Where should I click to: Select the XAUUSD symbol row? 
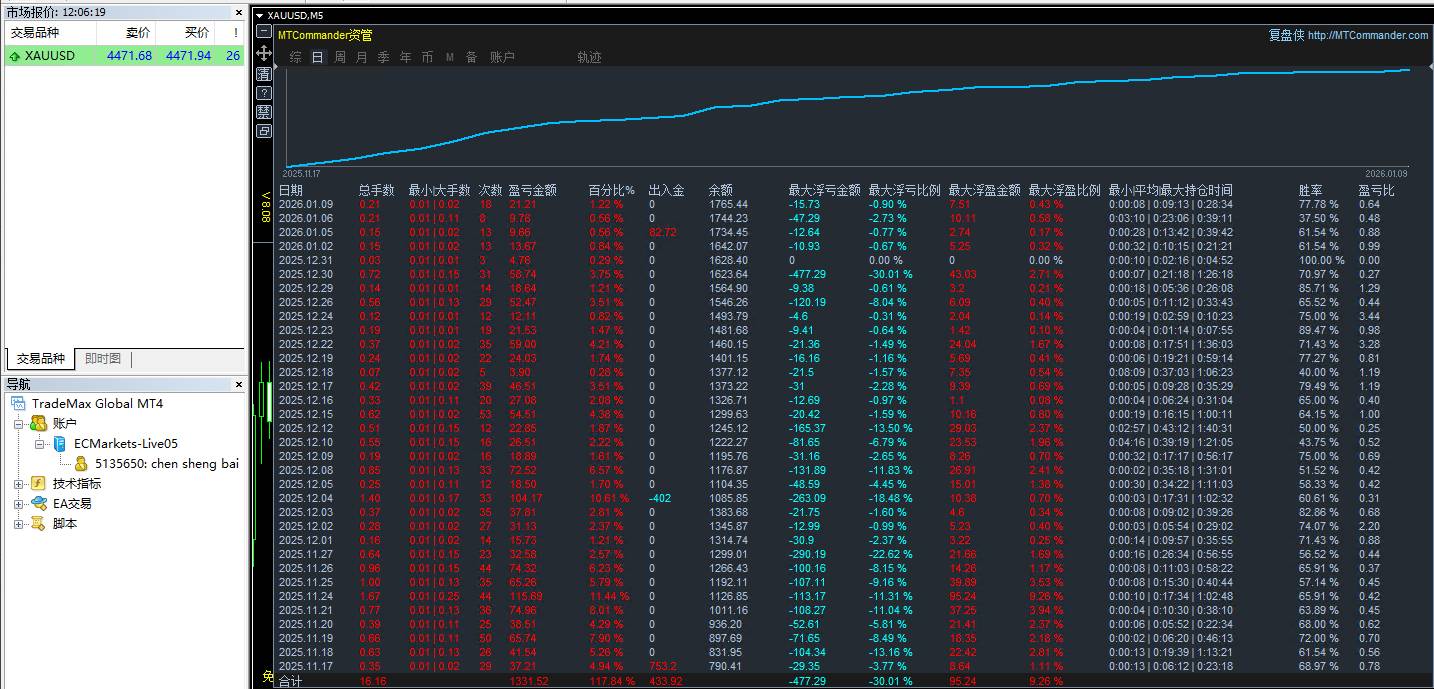pyautogui.click(x=124, y=56)
